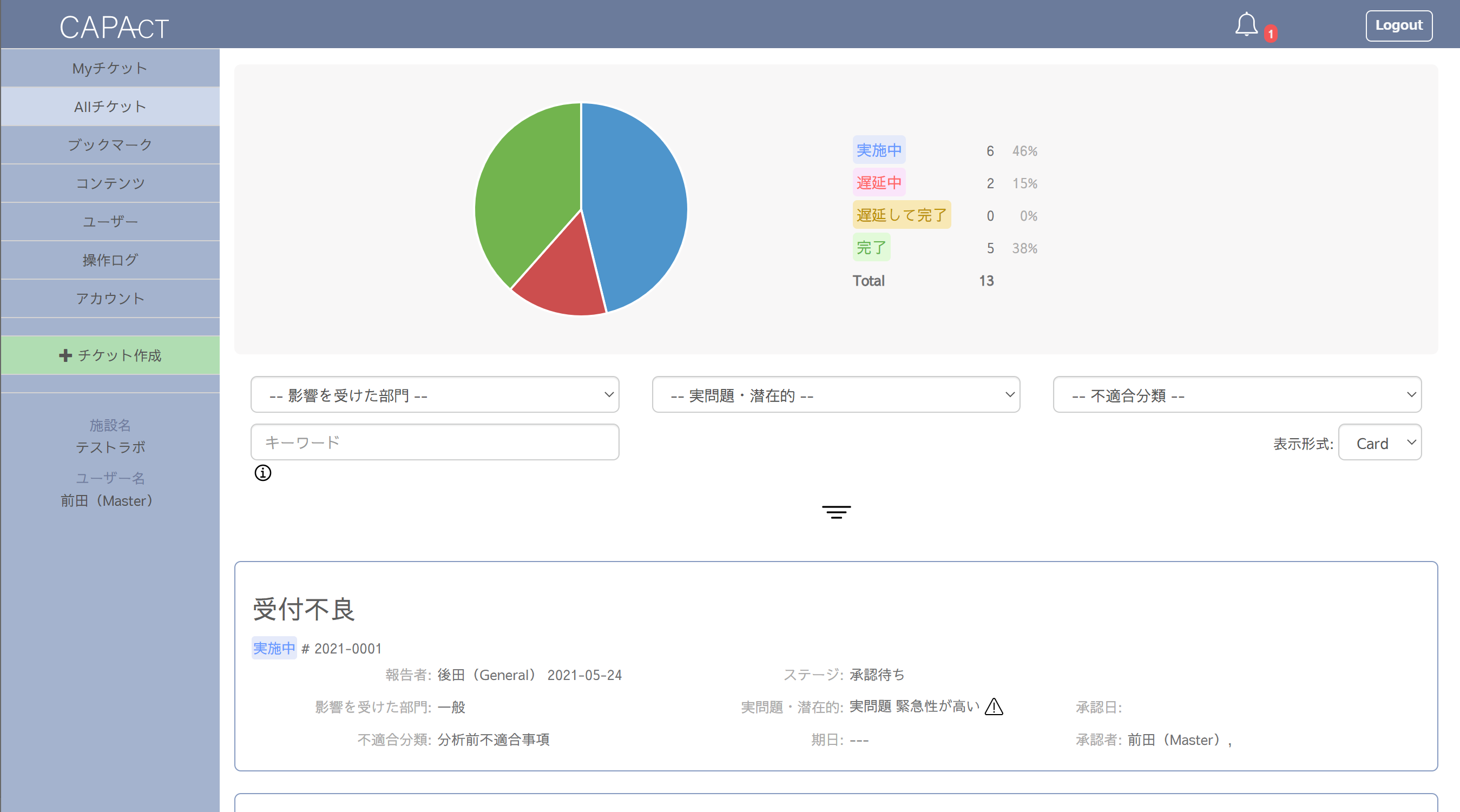Go to Myチケット menu item
Viewport: 1460px width, 812px height.
point(110,68)
